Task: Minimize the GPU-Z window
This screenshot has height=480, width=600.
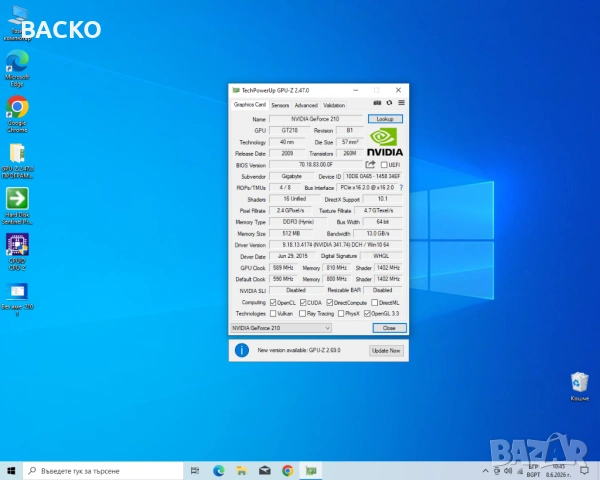Action: pos(355,90)
